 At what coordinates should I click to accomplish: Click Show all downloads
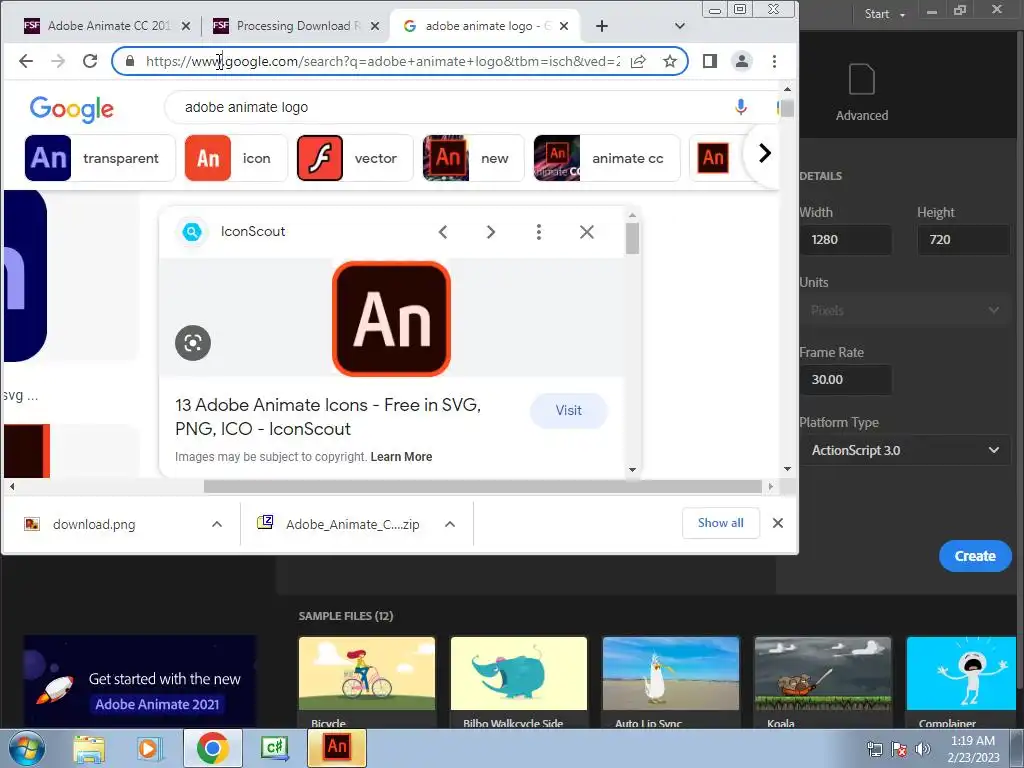[x=721, y=523]
